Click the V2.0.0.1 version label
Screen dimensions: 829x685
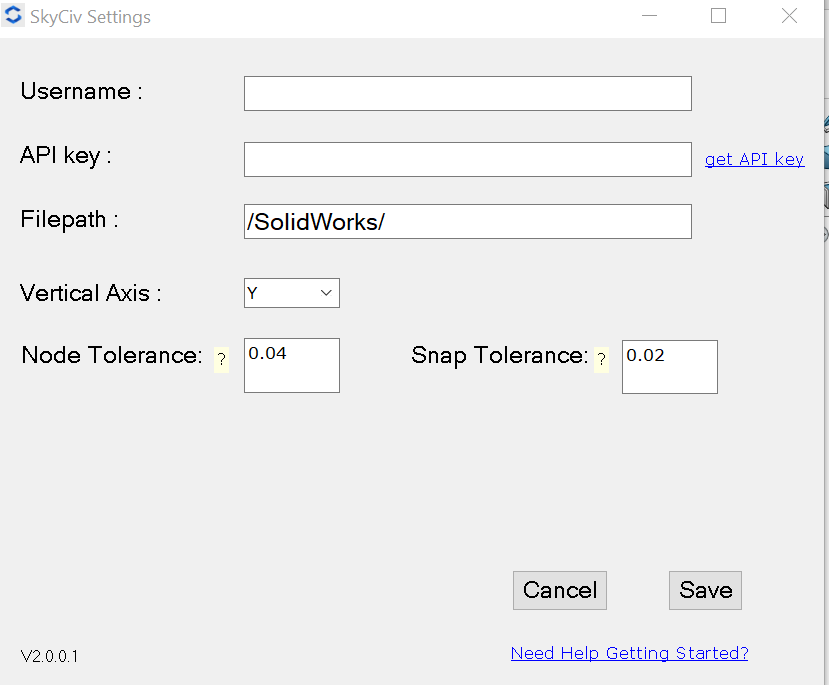(x=50, y=656)
